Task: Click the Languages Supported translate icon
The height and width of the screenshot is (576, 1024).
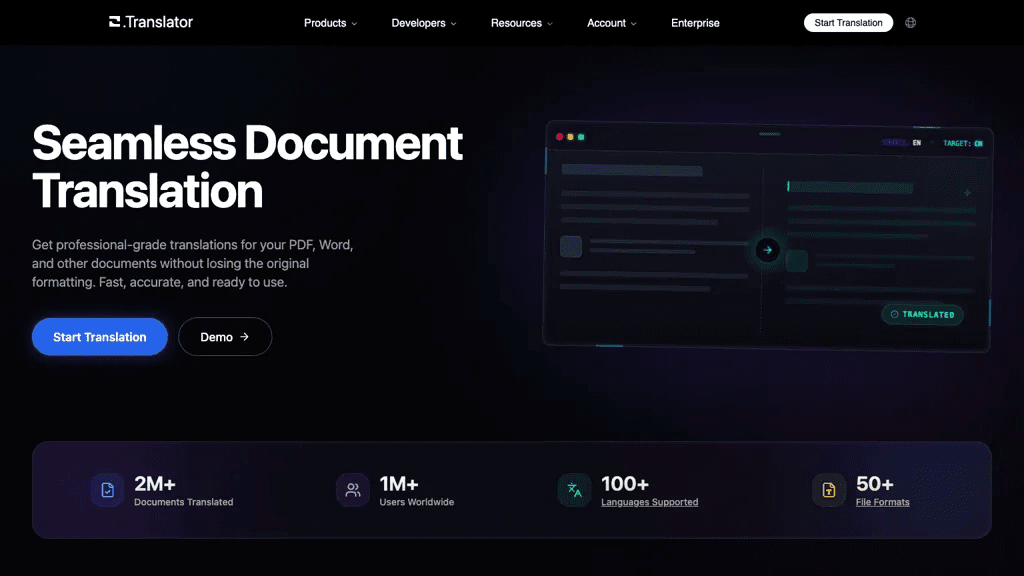Action: 575,490
